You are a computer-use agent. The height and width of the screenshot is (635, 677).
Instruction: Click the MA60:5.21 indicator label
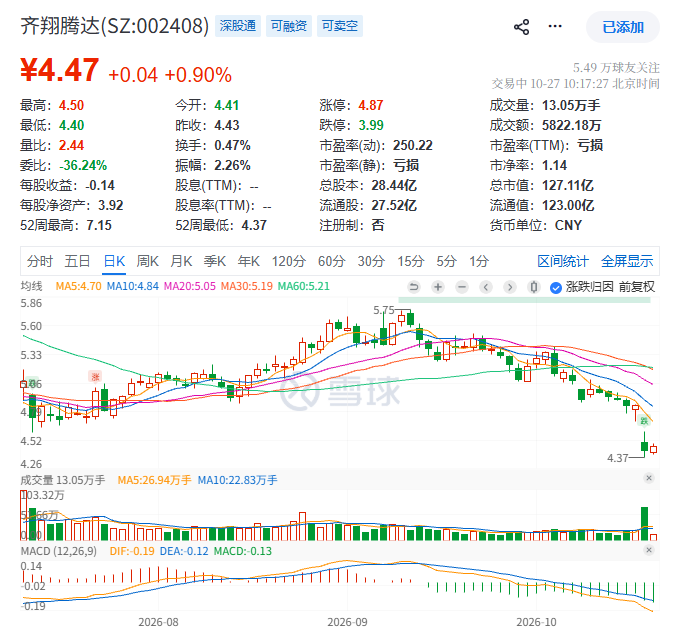304,286
